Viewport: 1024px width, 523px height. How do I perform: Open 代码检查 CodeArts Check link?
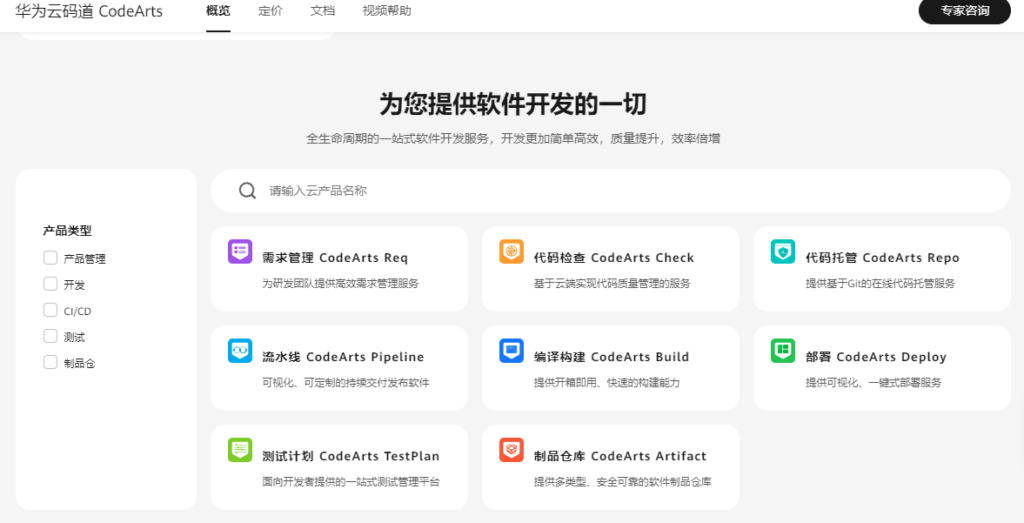coord(614,258)
